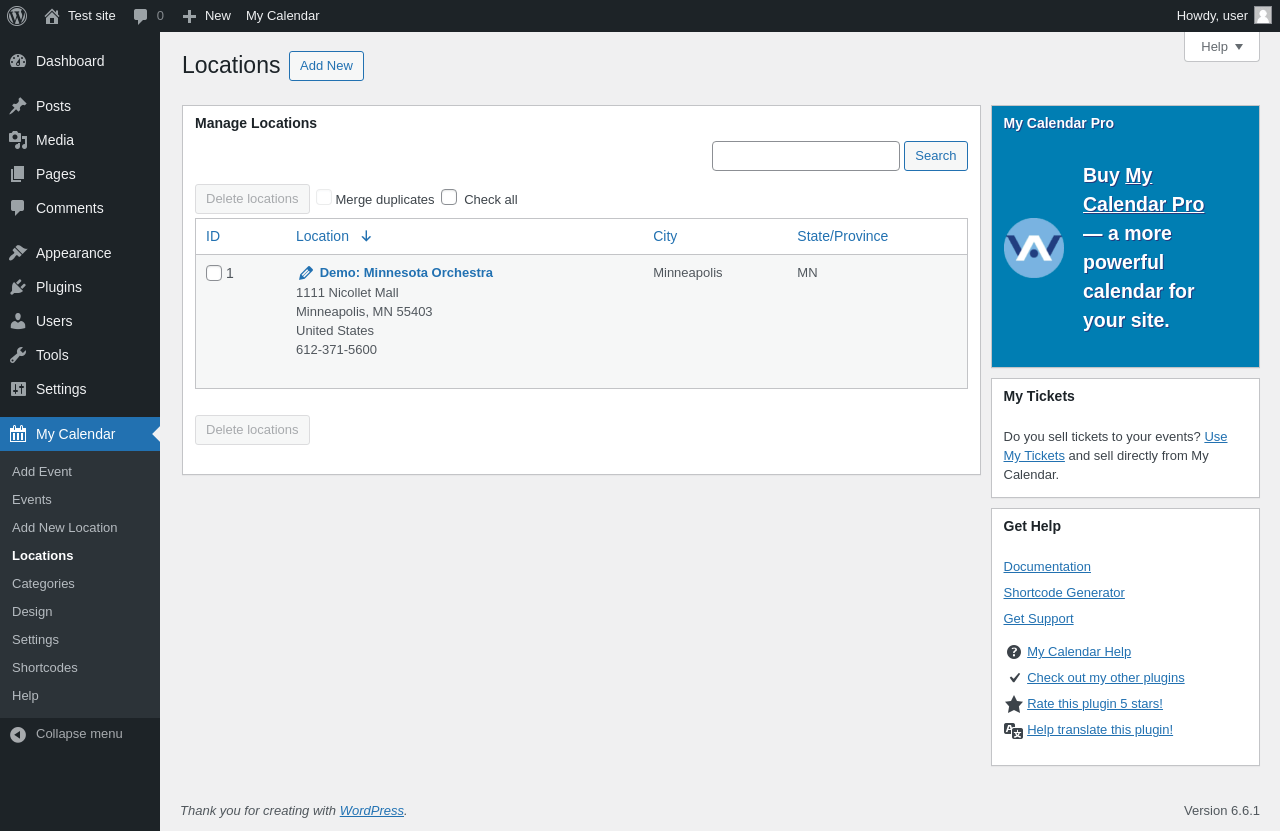Screen dimensions: 1280x831
Task: Enable the Check all checkbox
Action: [x=449, y=197]
